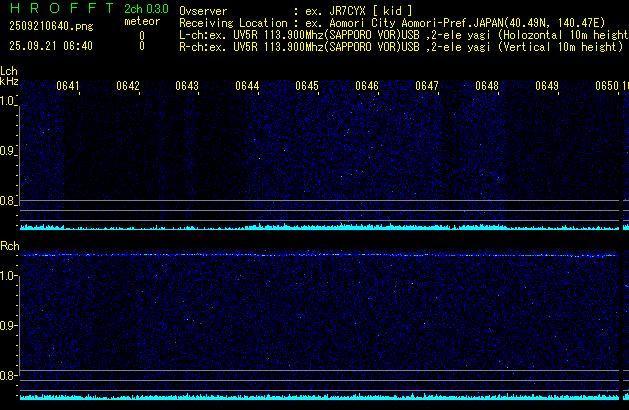Click the 25.09.21 06:40 timestamp
Image resolution: width=629 pixels, height=410 pixels.
tap(48, 46)
